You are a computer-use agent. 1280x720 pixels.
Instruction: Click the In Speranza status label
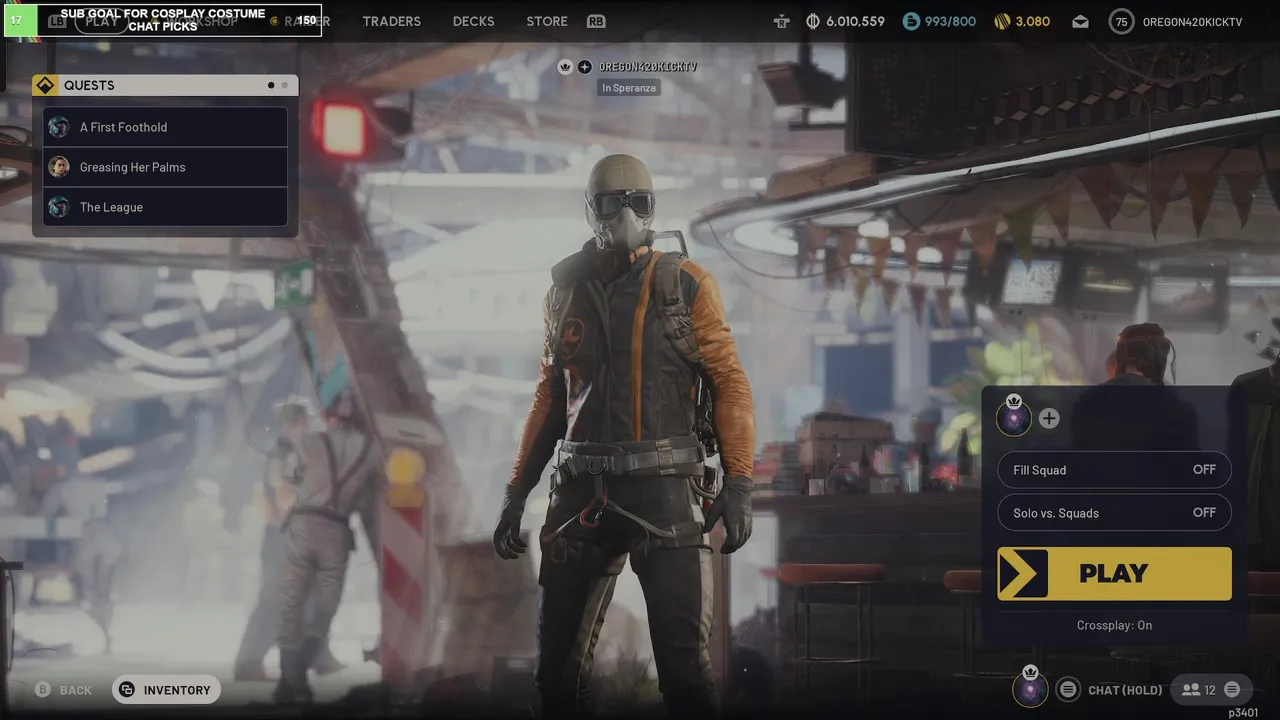point(629,88)
